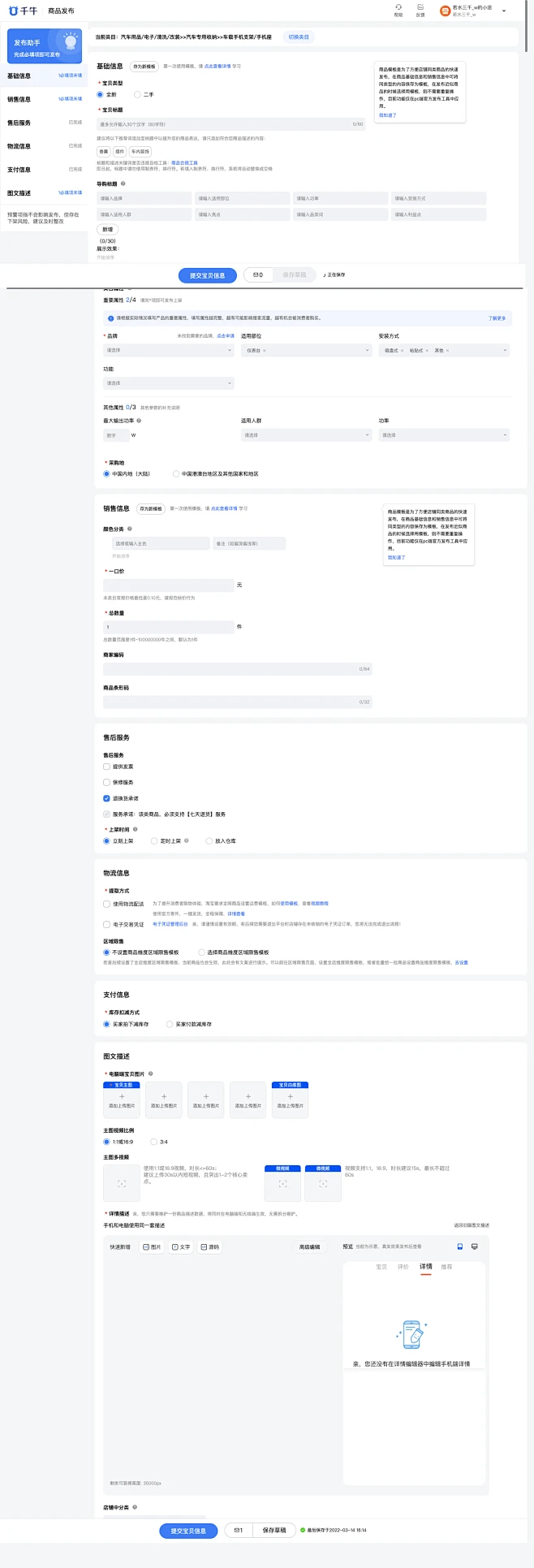Select the 二手 item type radio button
Viewport: 534px width, 1568px height.
pyautogui.click(x=137, y=94)
